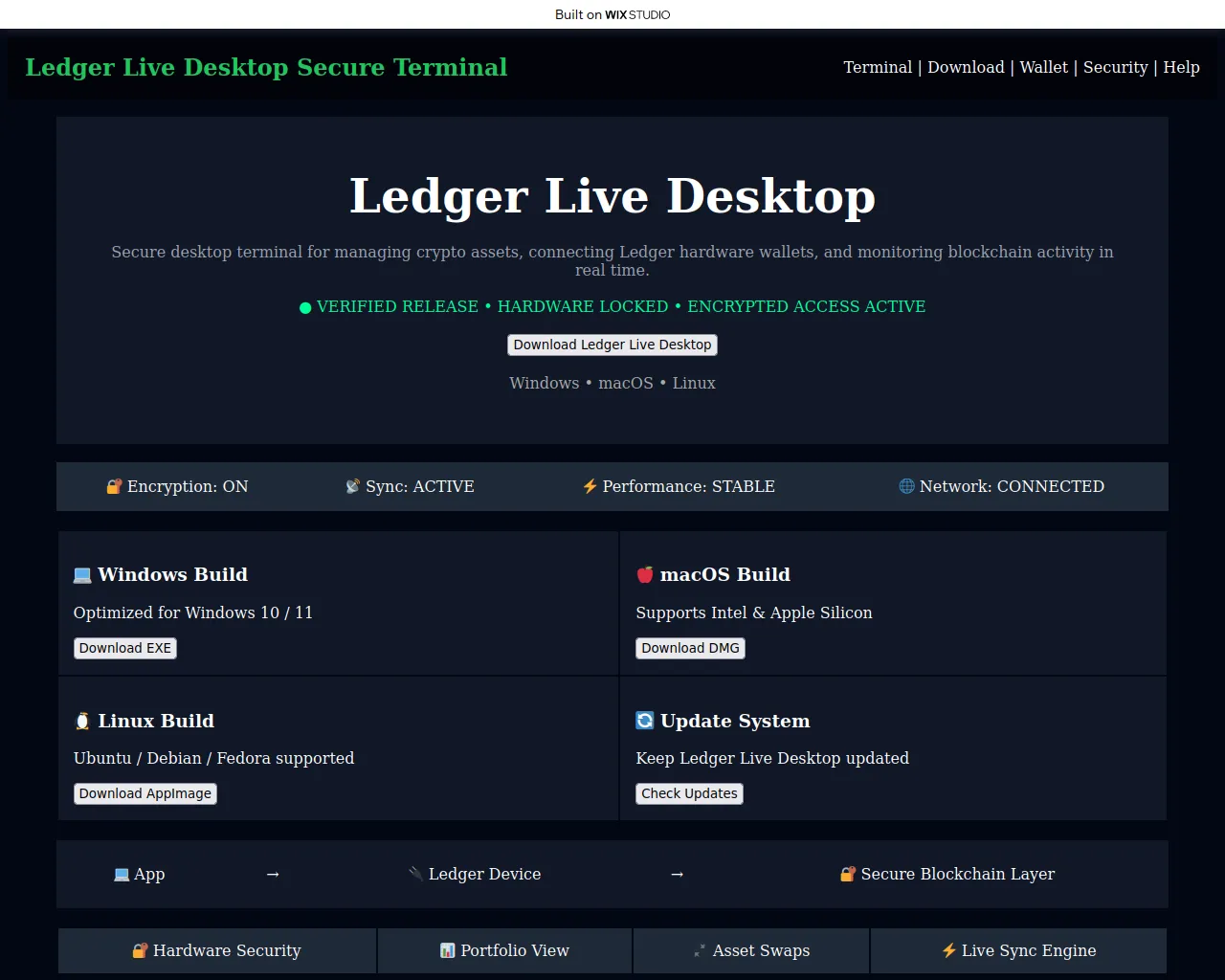This screenshot has width=1225, height=980.
Task: Click the green status dot before VERIFIED RELEASE
Action: pos(305,307)
